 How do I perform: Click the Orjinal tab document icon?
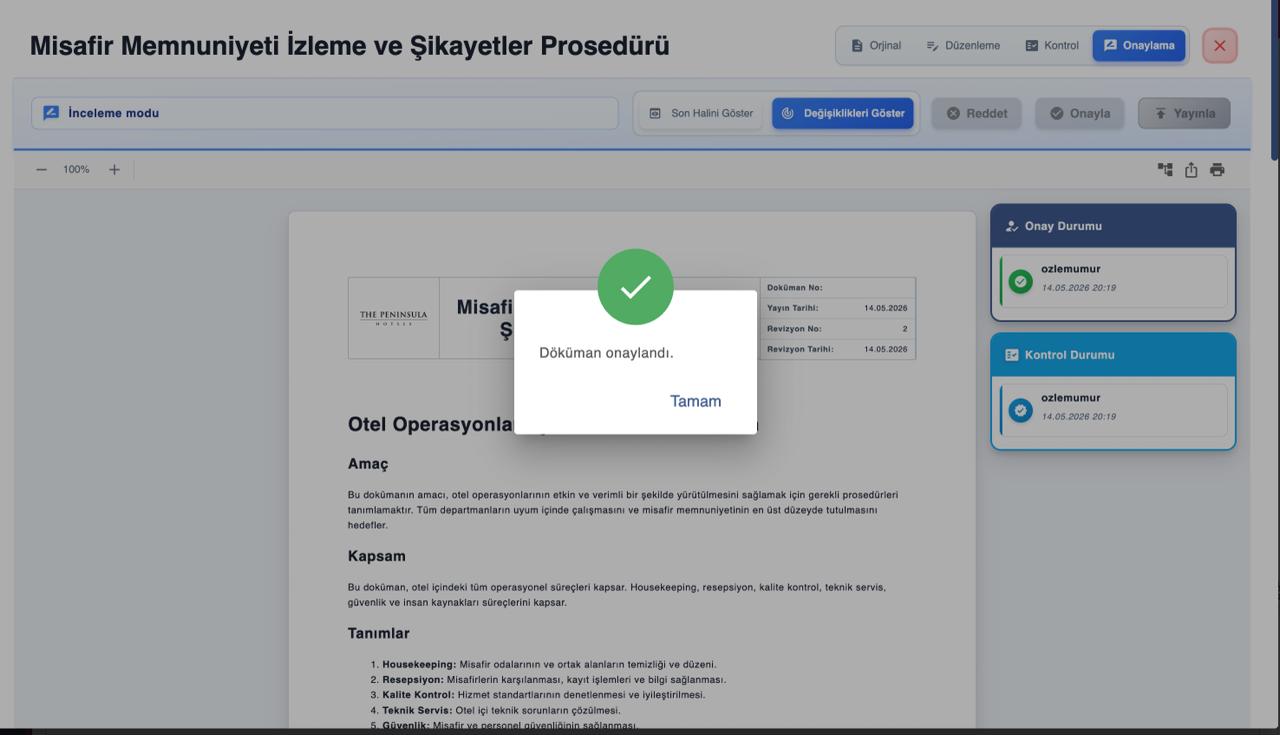[x=857, y=46]
